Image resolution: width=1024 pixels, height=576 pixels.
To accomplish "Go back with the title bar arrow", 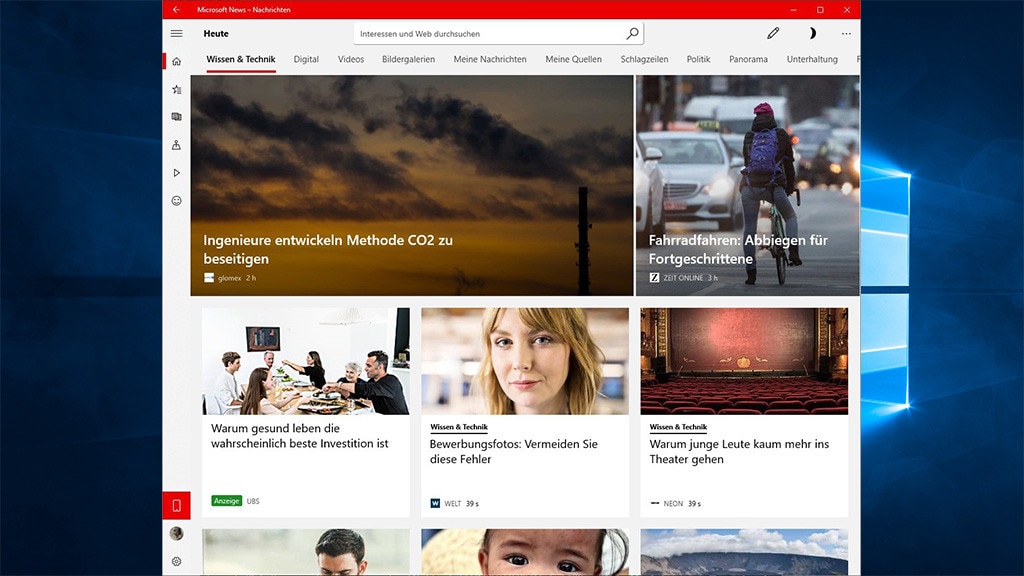I will [x=177, y=9].
